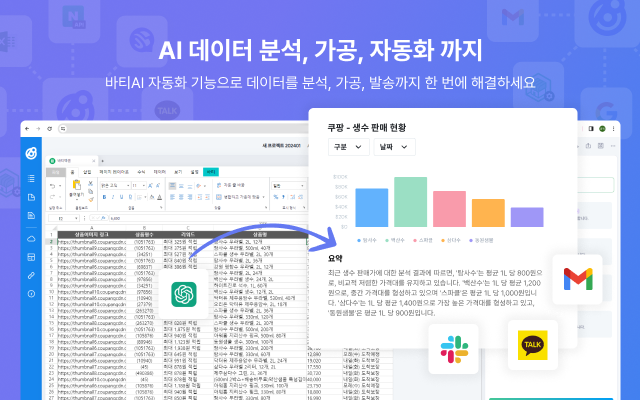Switch to the Insert ribbon tab
The height and width of the screenshot is (400, 640).
87,172
